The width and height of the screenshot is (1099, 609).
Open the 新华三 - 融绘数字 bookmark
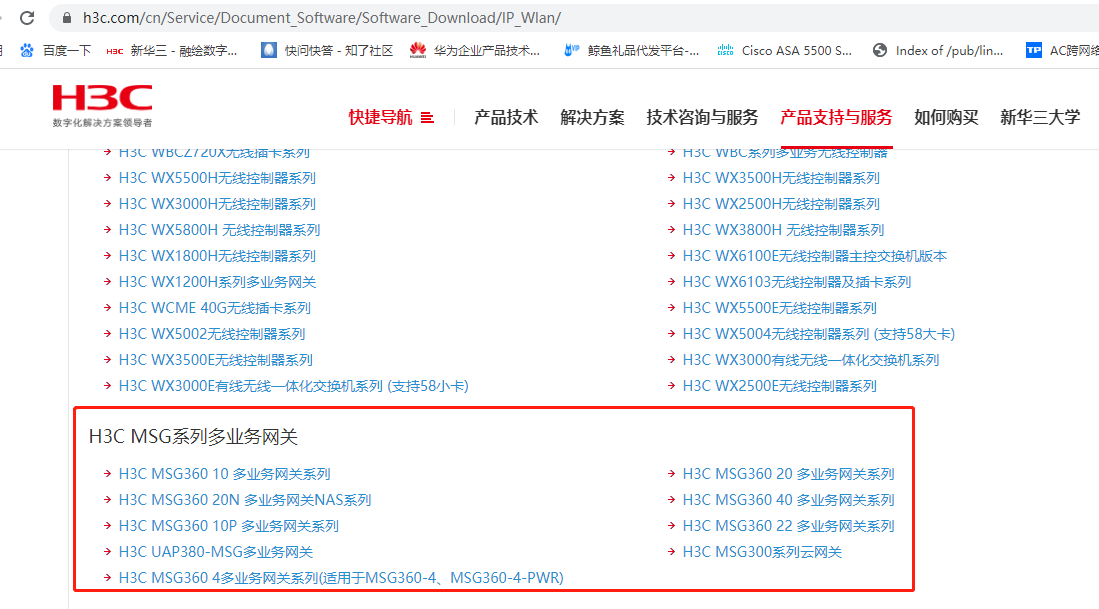click(x=172, y=50)
